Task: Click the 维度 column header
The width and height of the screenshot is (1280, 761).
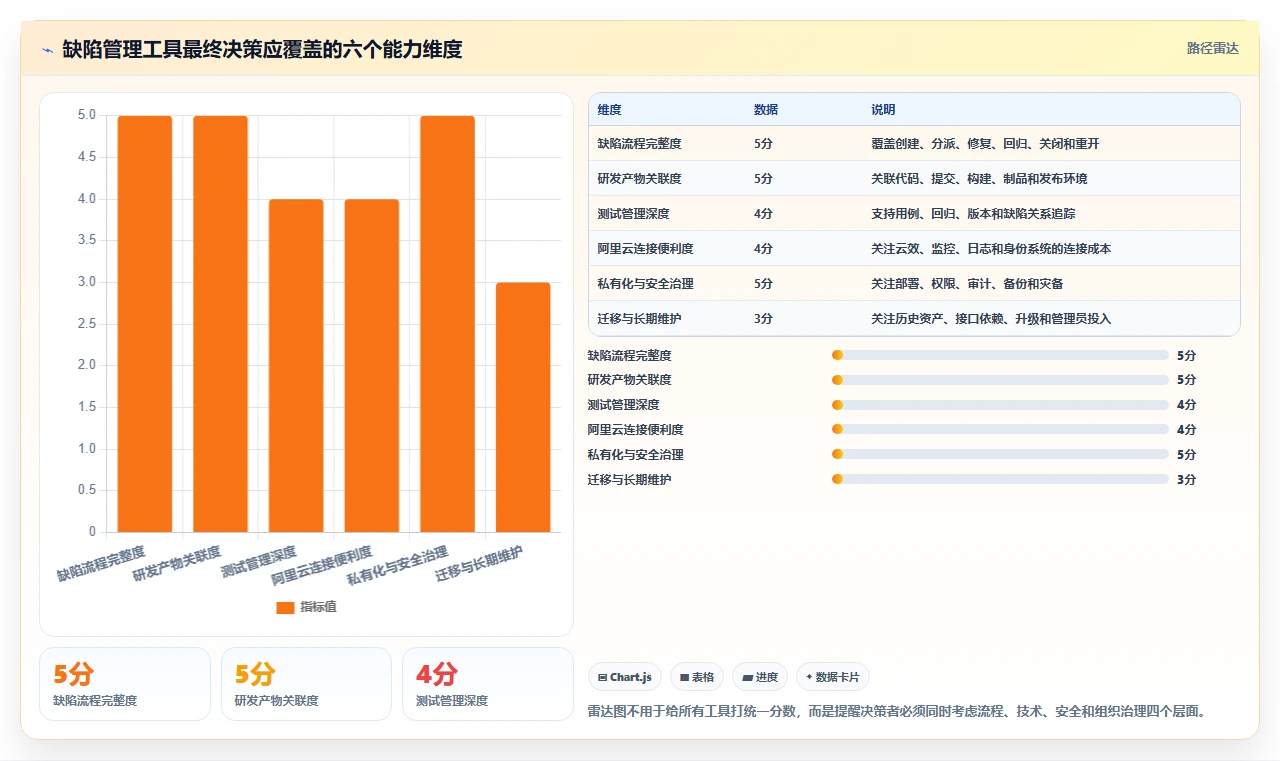Action: click(x=609, y=110)
